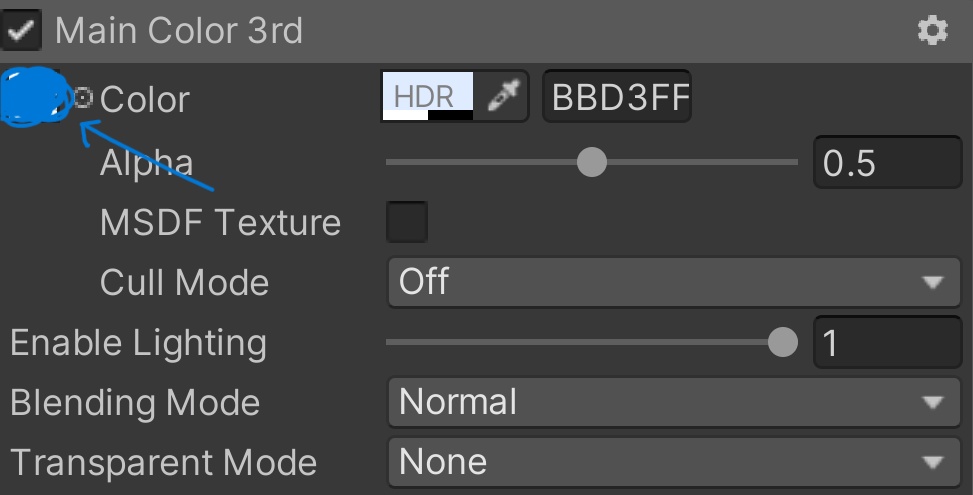Click the Alpha value field showing 0.5
Screen dimensions: 973x495
click(x=888, y=163)
